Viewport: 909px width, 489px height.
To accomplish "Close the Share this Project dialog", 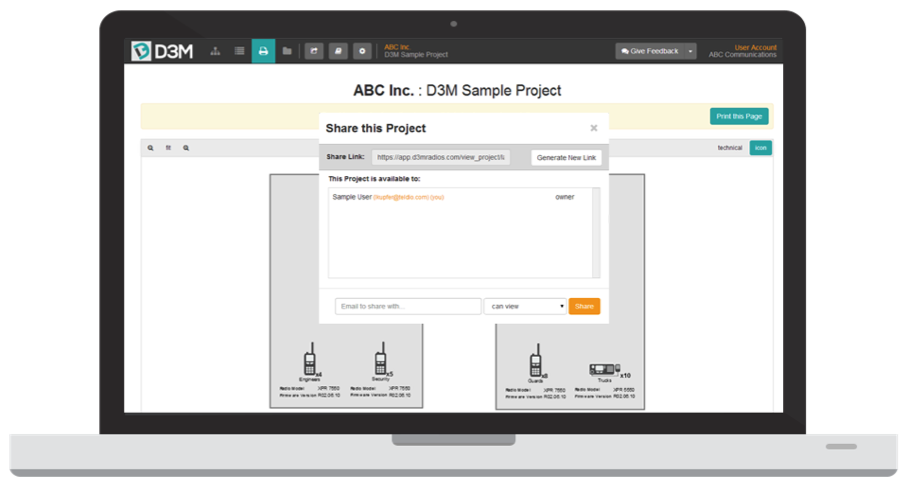I will (x=594, y=128).
